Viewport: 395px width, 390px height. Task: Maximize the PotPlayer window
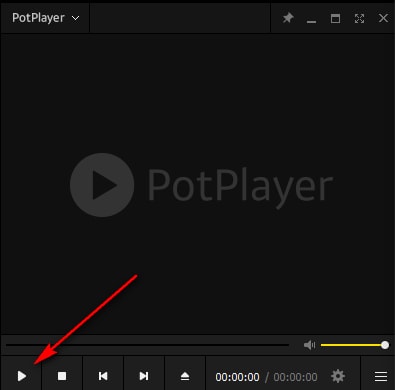tap(335, 18)
